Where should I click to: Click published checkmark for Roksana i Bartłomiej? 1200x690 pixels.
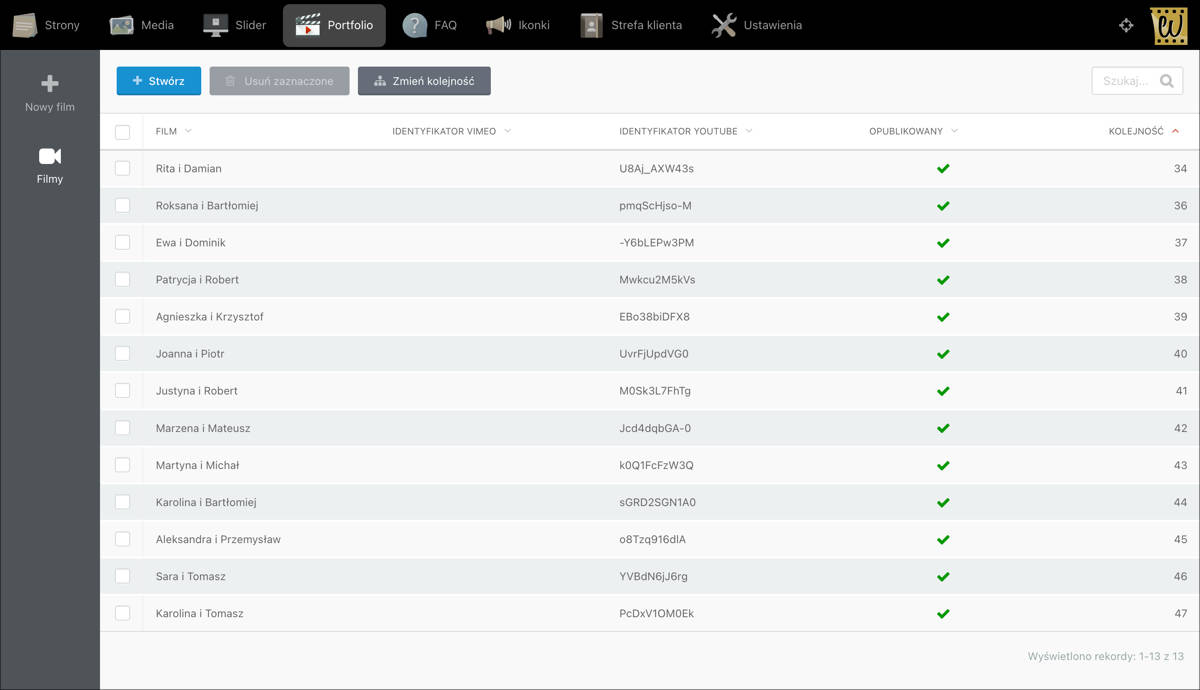[x=942, y=205]
